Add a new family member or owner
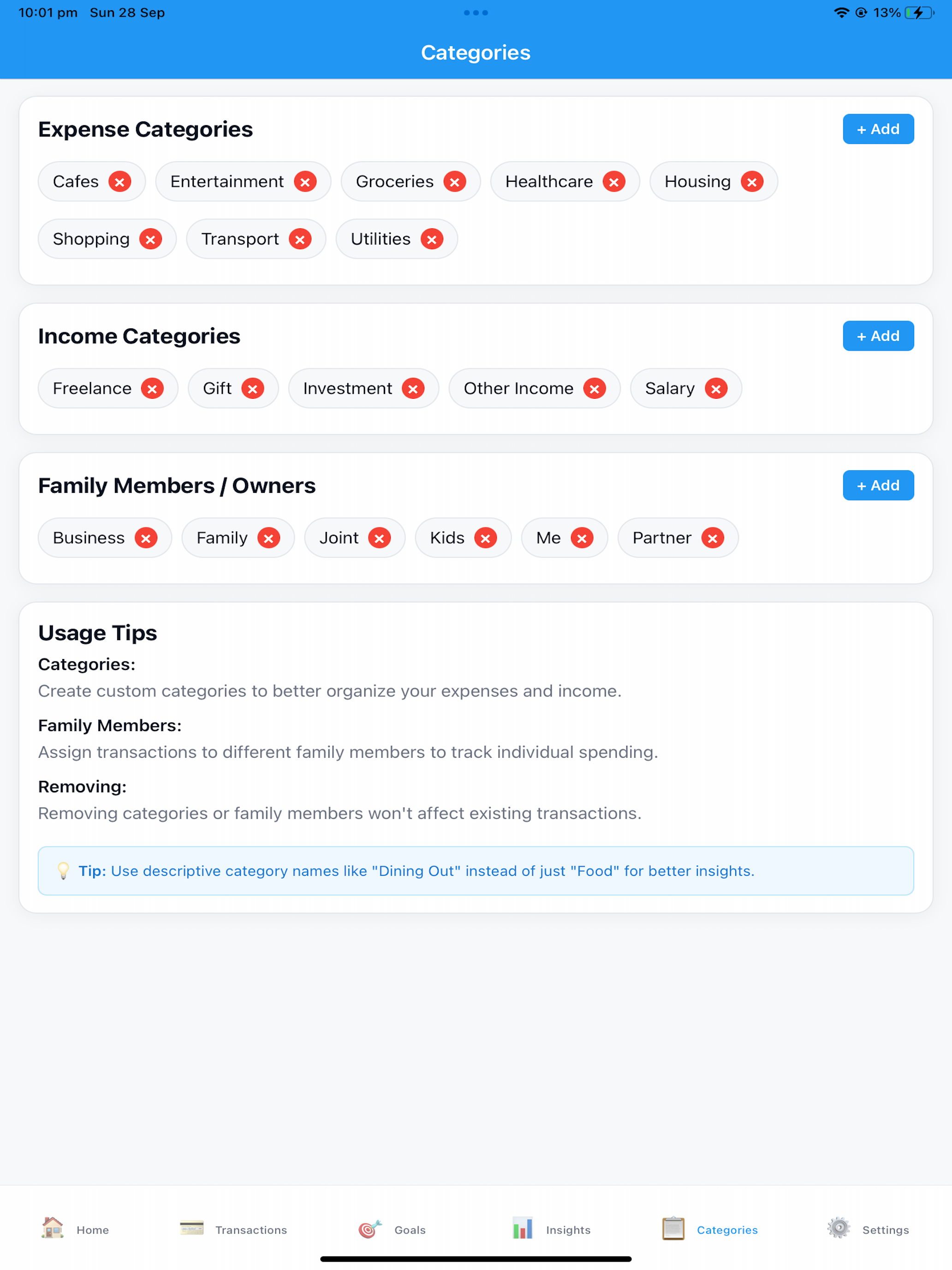Viewport: 952px width, 1270px height. (x=878, y=485)
